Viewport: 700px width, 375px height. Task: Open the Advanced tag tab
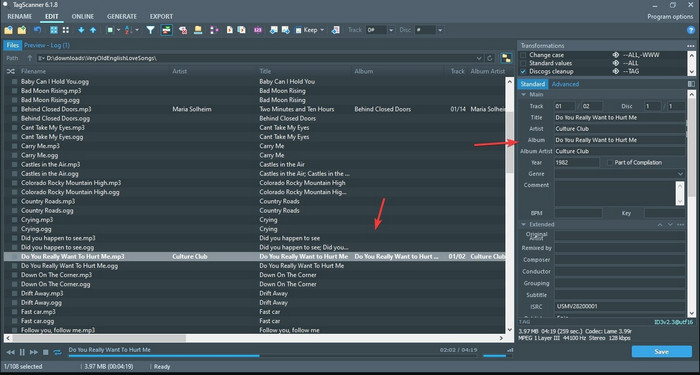[565, 84]
